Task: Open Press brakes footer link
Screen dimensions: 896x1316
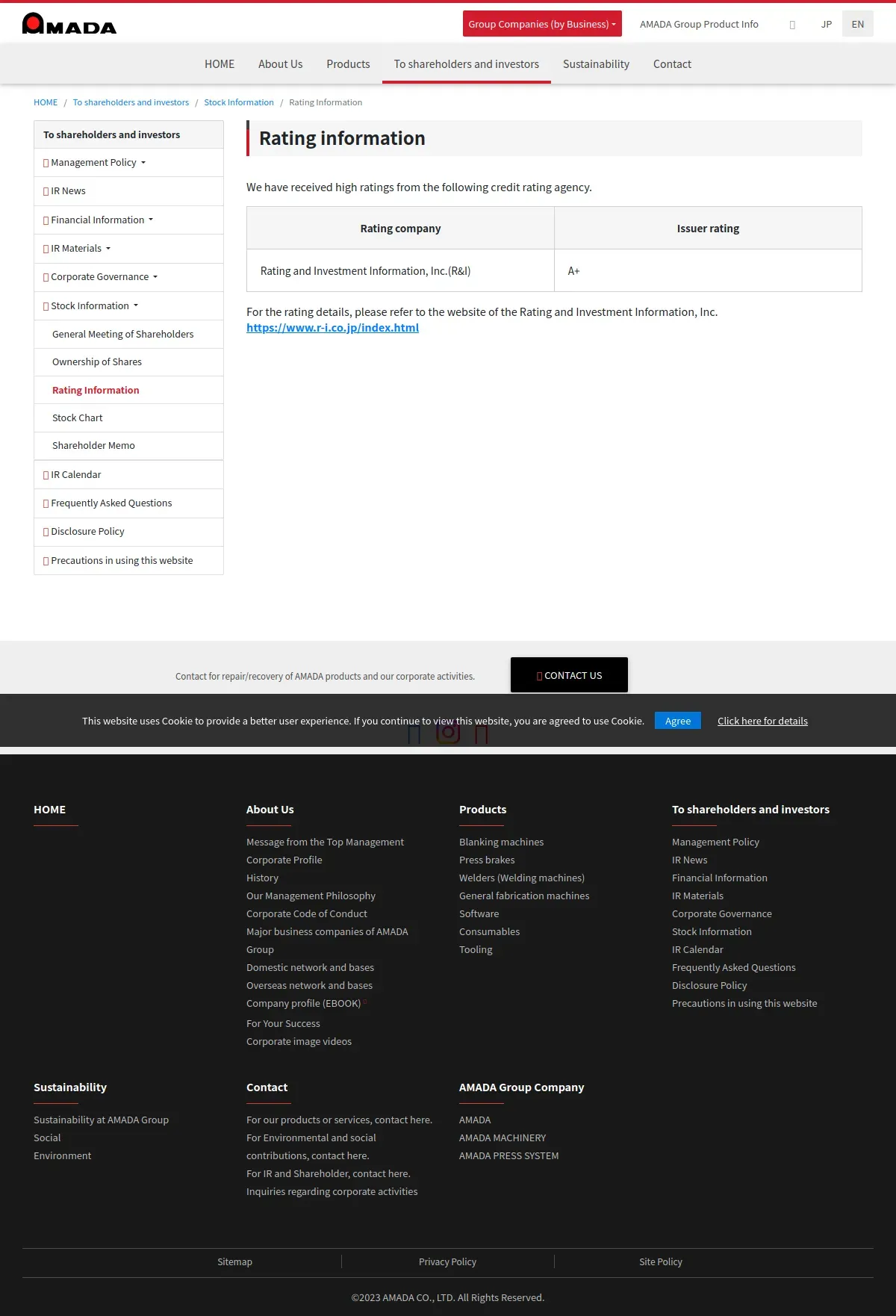Action: pyautogui.click(x=487, y=860)
